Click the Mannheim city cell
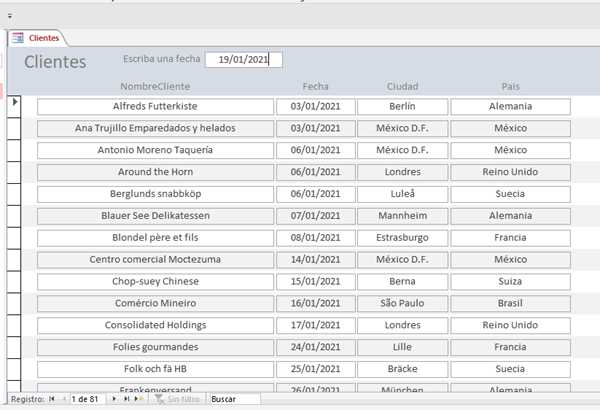600x410 pixels. coord(403,216)
